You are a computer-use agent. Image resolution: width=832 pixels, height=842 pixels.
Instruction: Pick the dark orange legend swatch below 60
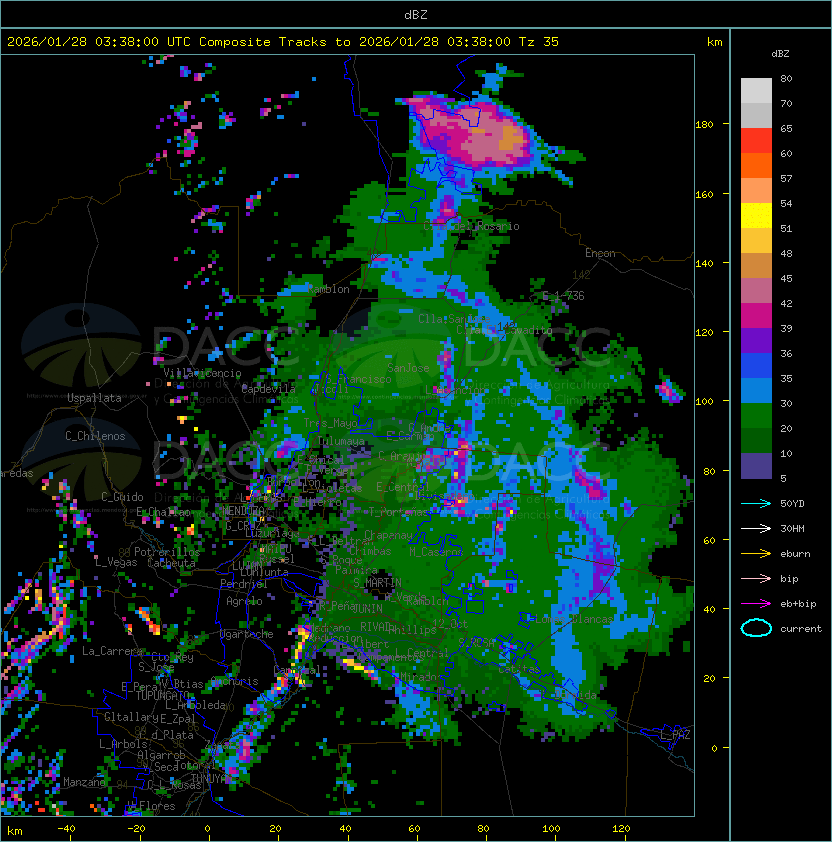tap(756, 165)
